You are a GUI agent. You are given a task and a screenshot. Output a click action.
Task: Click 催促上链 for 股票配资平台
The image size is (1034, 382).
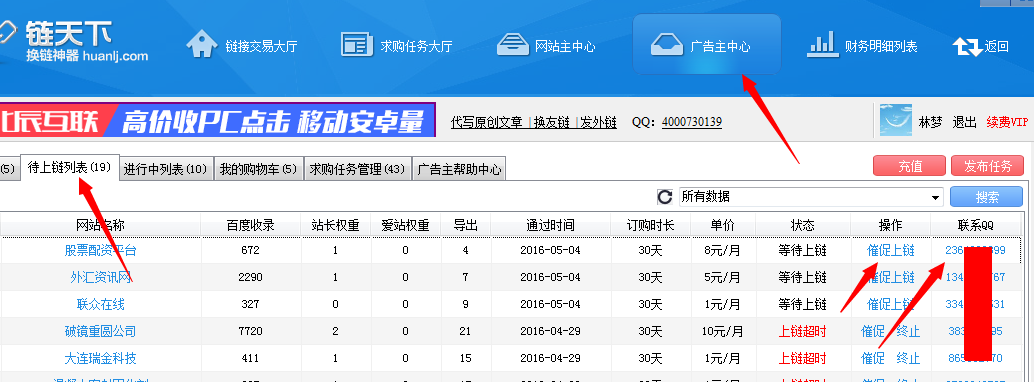pos(890,251)
